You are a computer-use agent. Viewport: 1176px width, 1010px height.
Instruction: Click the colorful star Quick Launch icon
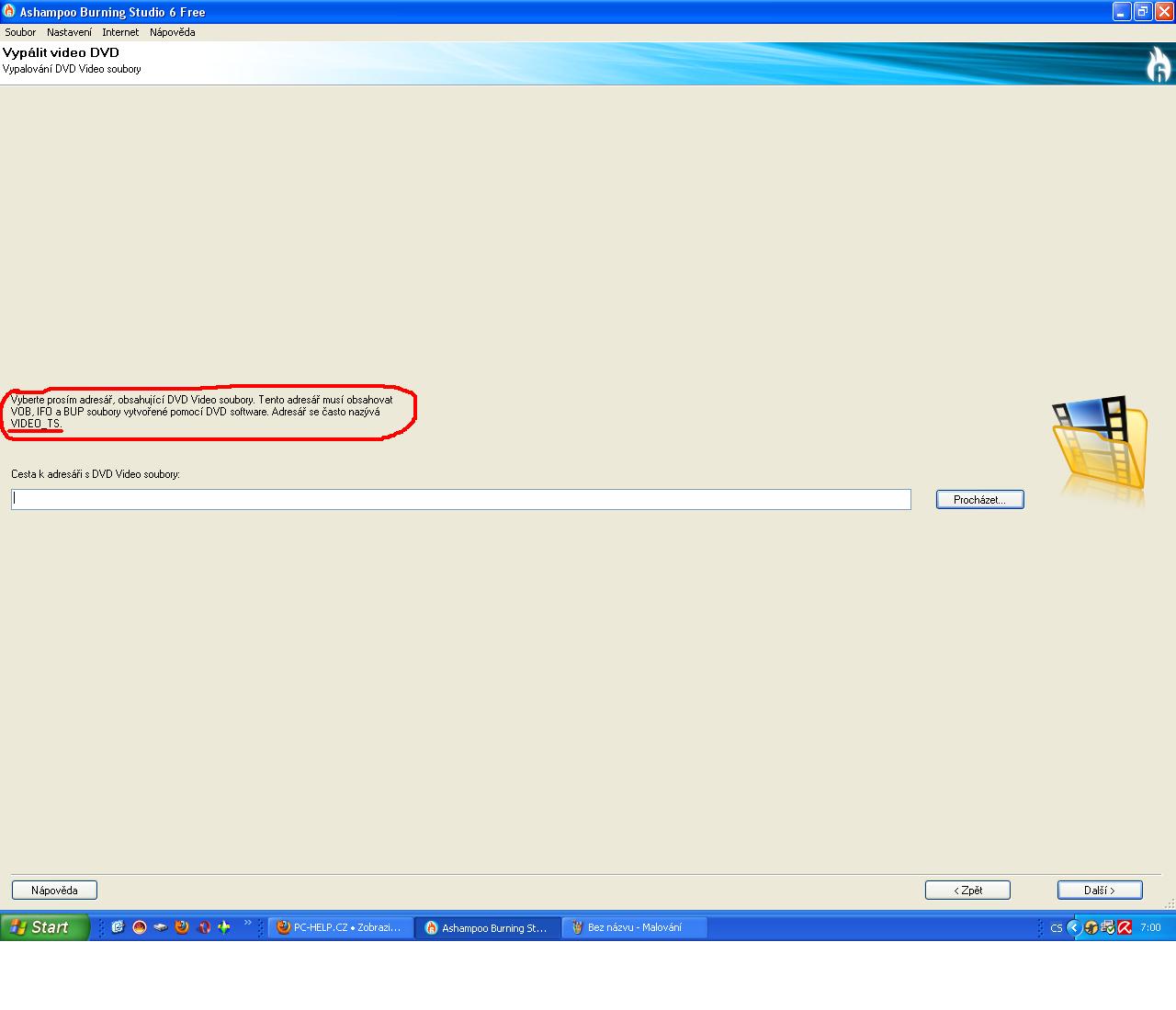(x=224, y=927)
